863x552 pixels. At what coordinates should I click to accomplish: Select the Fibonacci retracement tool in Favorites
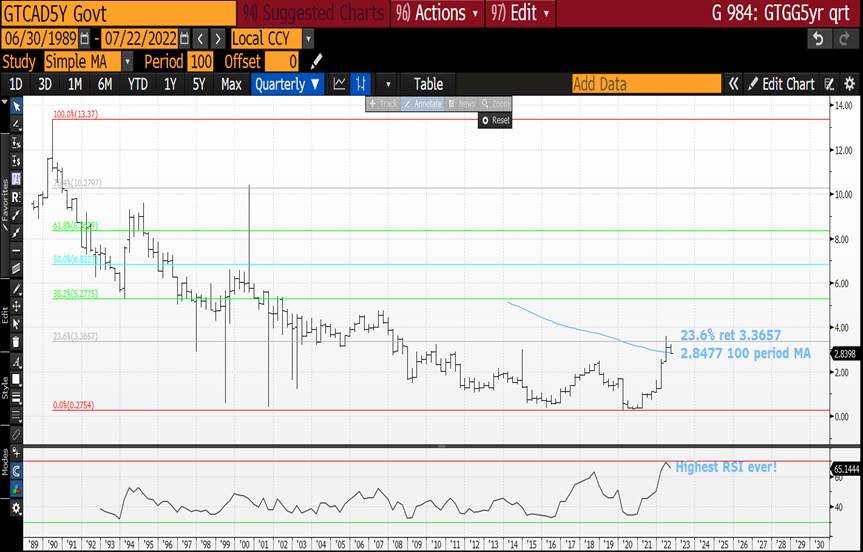tap(16, 179)
